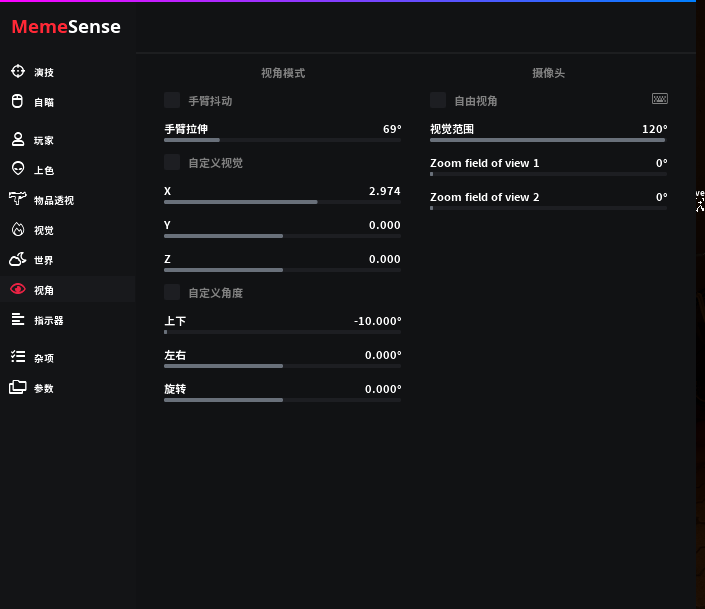The width and height of the screenshot is (705, 609).
Task: Click the 手臂拉伸 slider track
Action: [282, 140]
